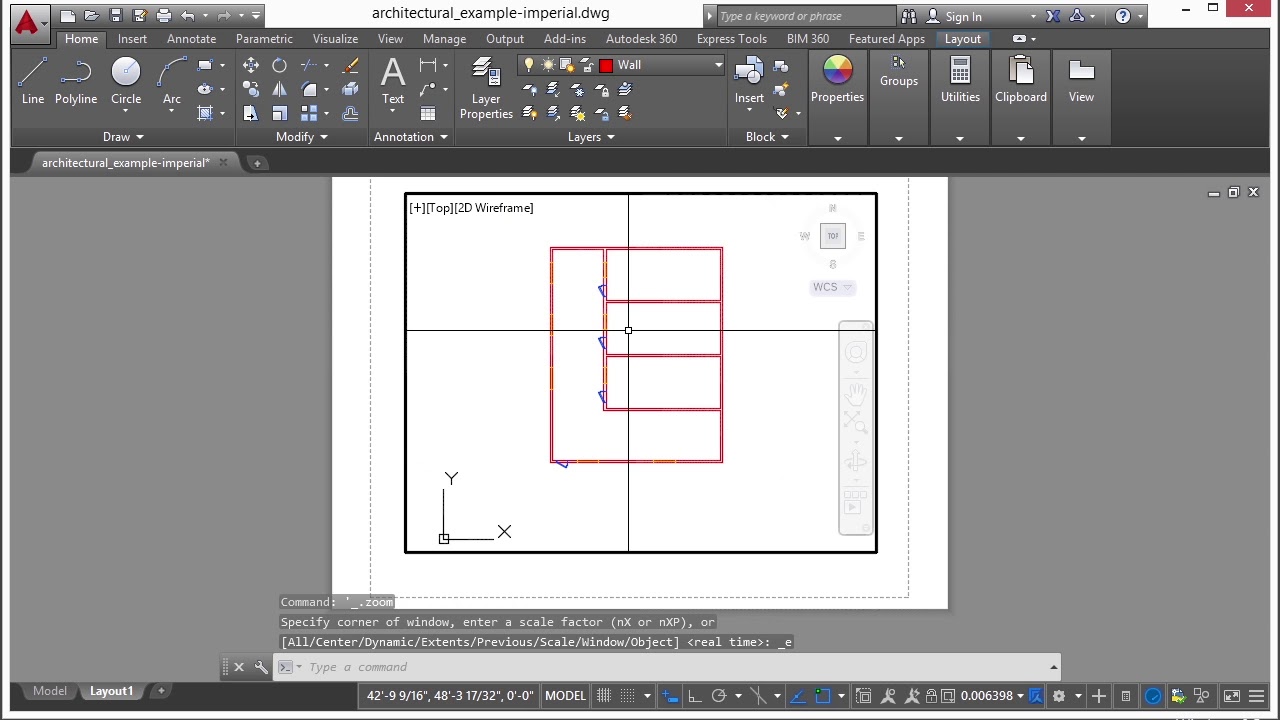This screenshot has width=1280, height=720.
Task: Select the multiline Text tool
Action: 393,81
